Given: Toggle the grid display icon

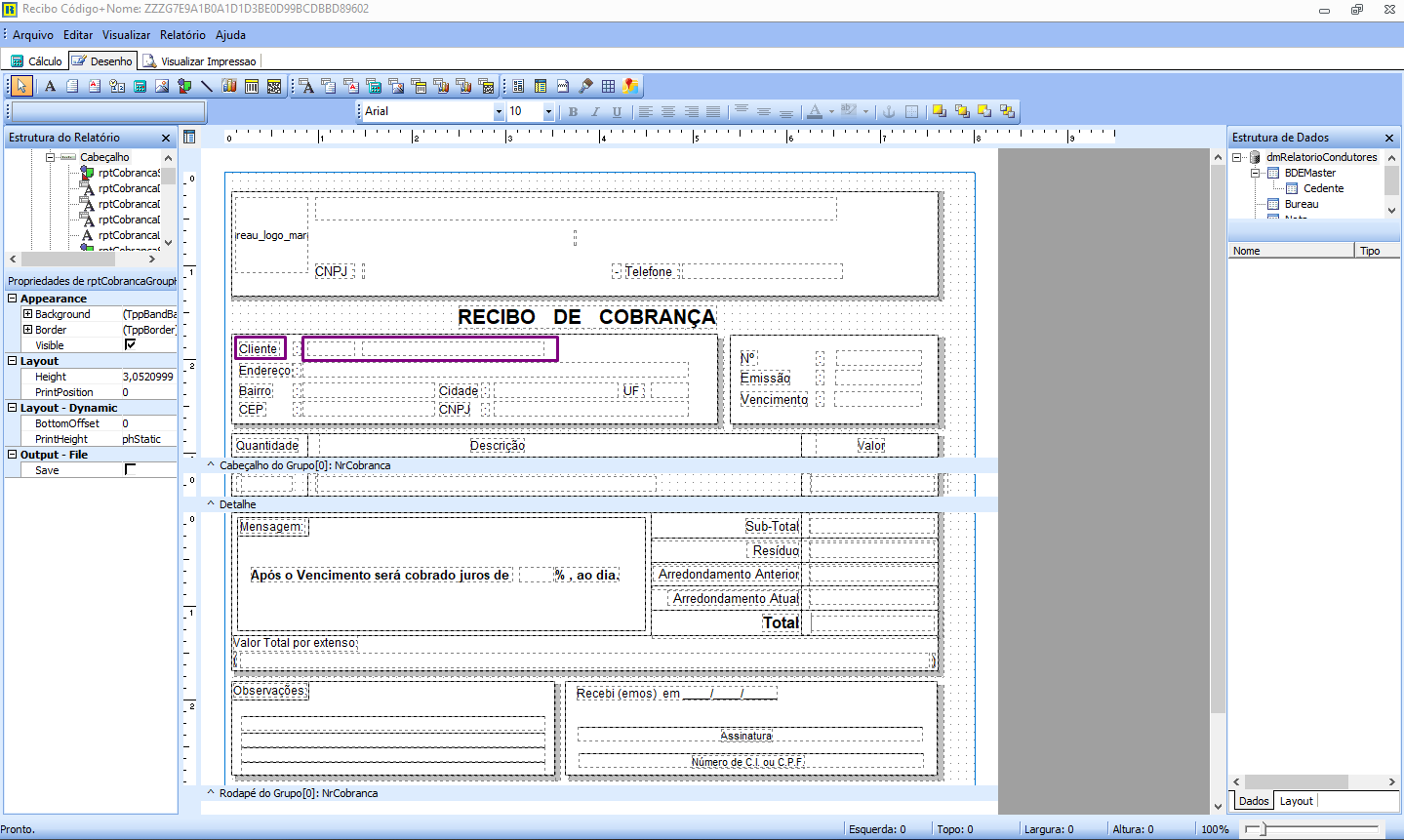Looking at the screenshot, I should (x=608, y=86).
